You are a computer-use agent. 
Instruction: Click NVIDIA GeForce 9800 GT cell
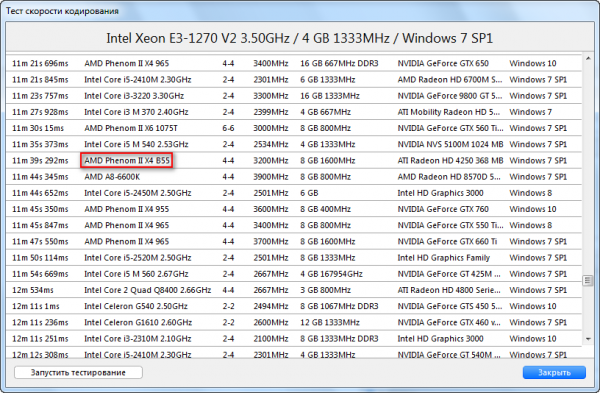point(450,96)
